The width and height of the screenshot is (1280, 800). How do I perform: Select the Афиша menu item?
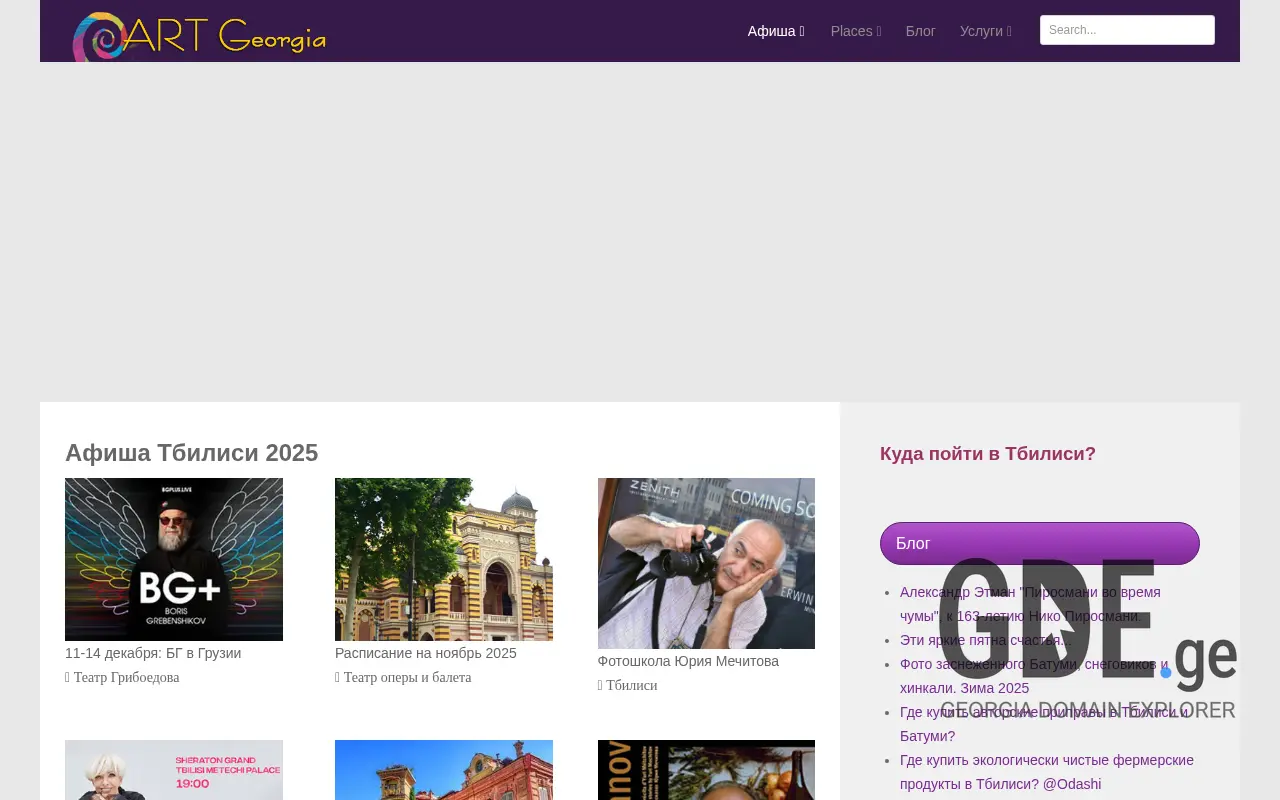click(770, 31)
